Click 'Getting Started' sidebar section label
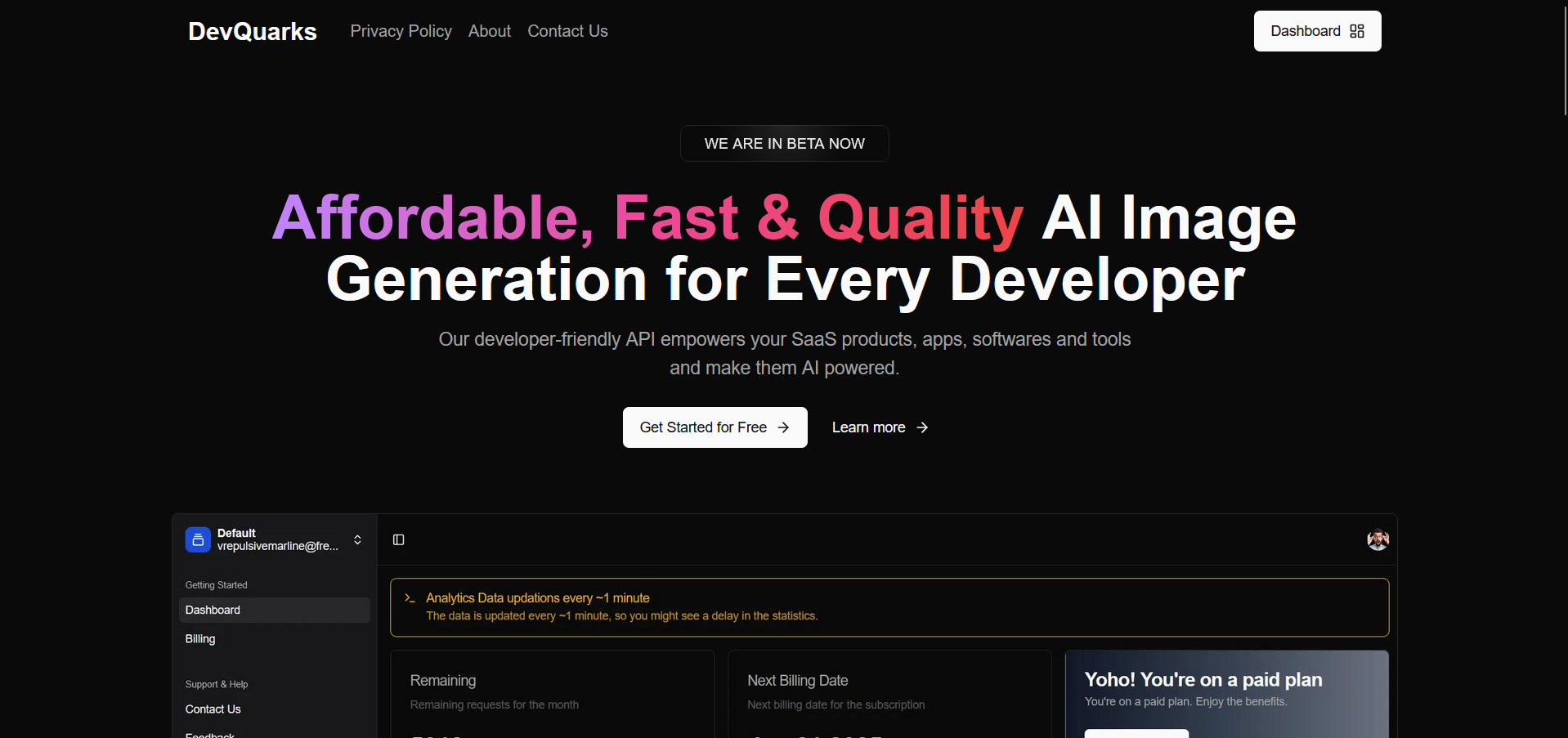Viewport: 1568px width, 738px height. [216, 585]
